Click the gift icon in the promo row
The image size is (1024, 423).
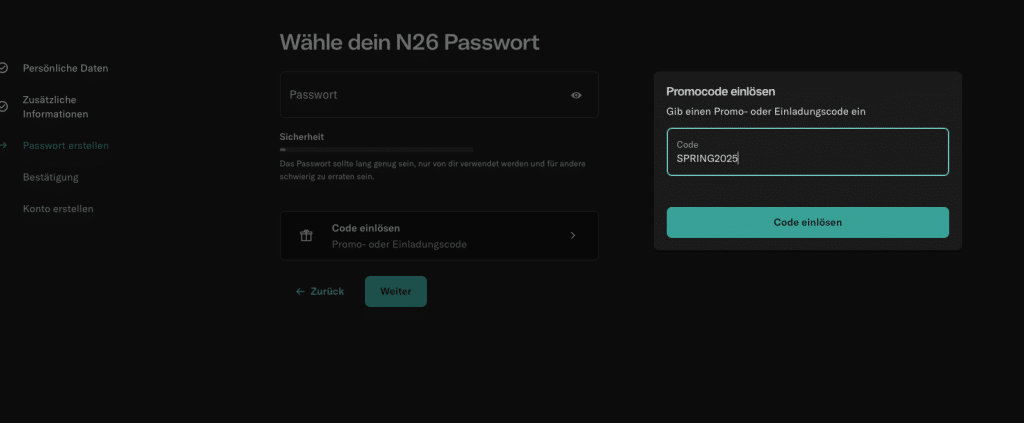[307, 236]
